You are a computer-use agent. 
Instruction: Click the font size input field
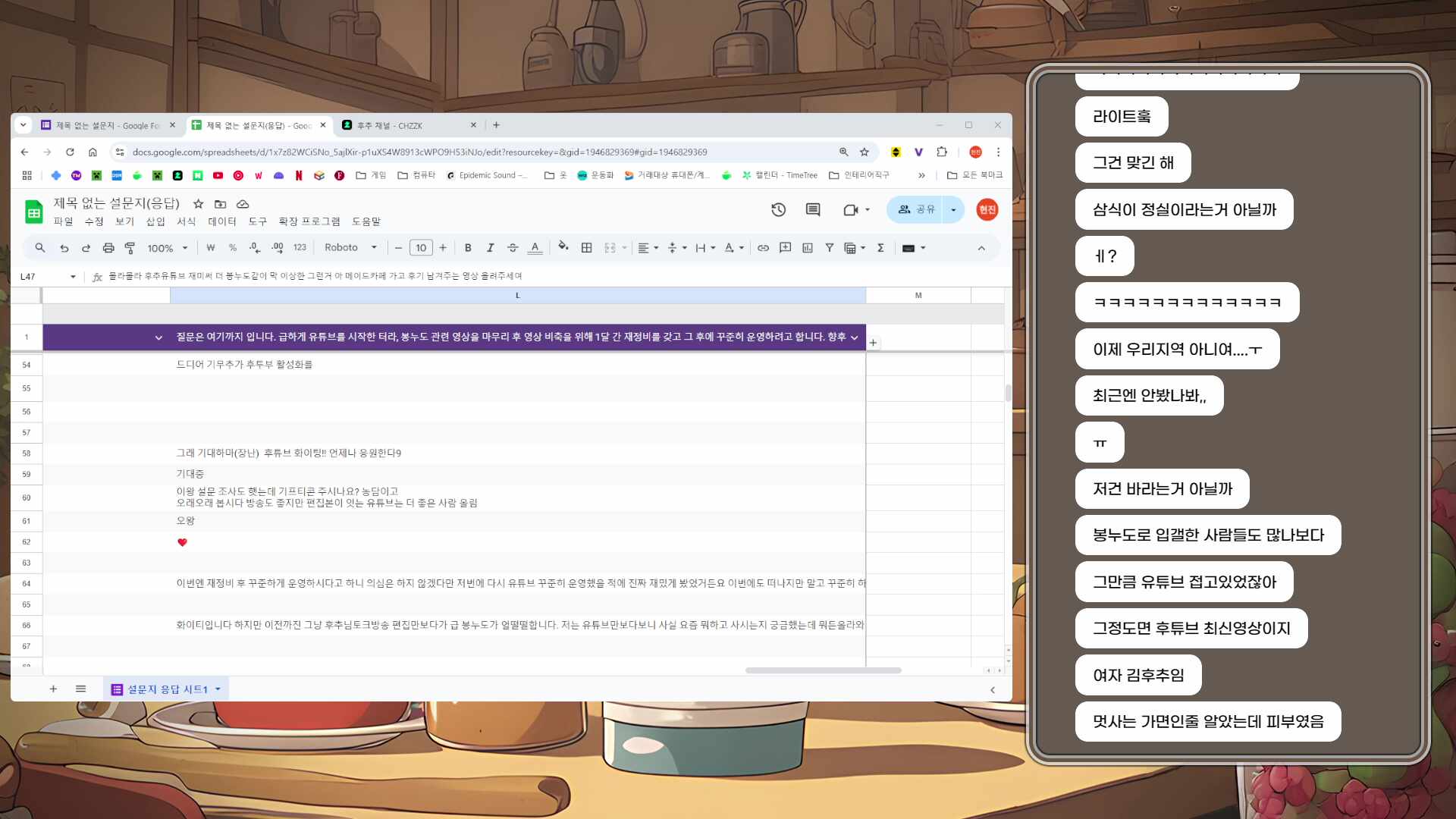click(x=421, y=248)
